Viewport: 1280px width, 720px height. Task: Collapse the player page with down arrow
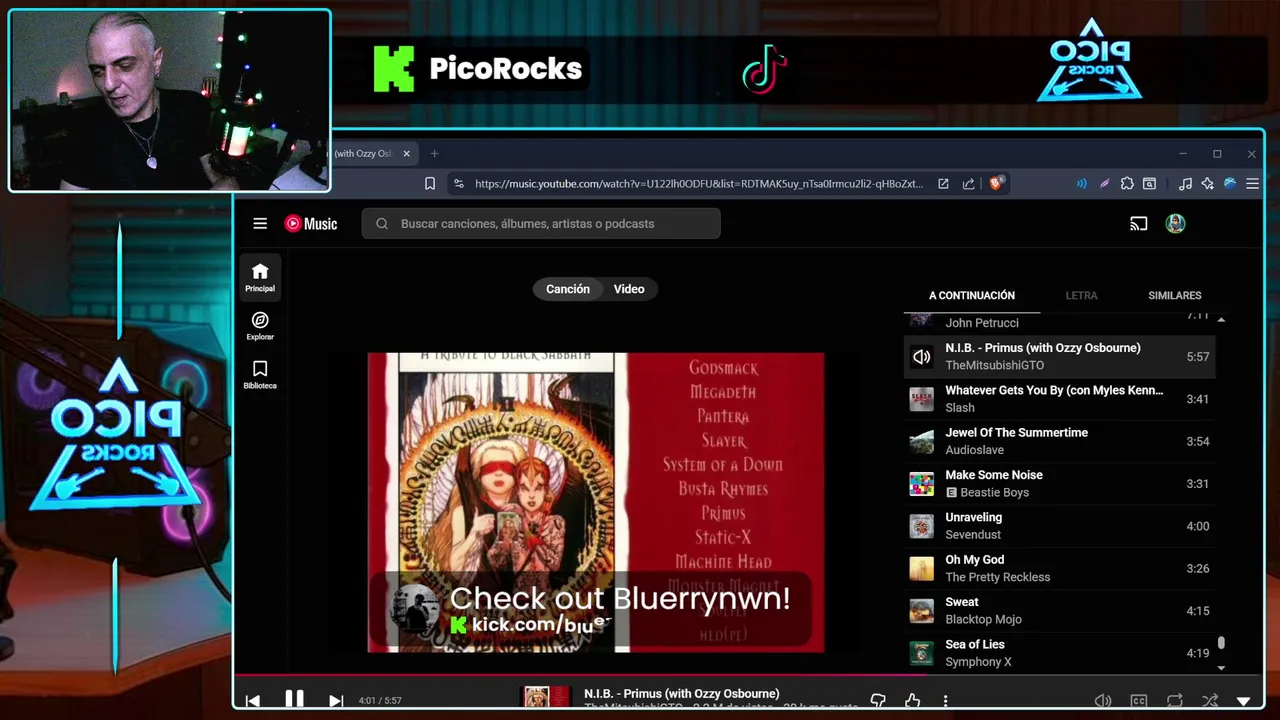(1244, 701)
